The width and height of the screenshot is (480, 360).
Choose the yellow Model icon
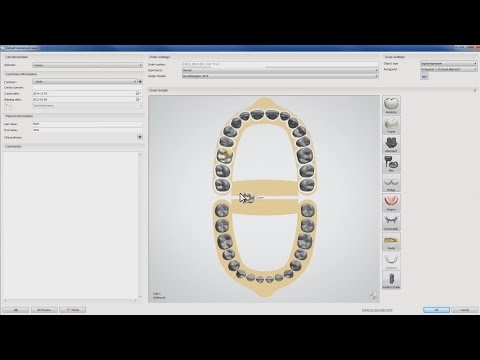click(391, 241)
